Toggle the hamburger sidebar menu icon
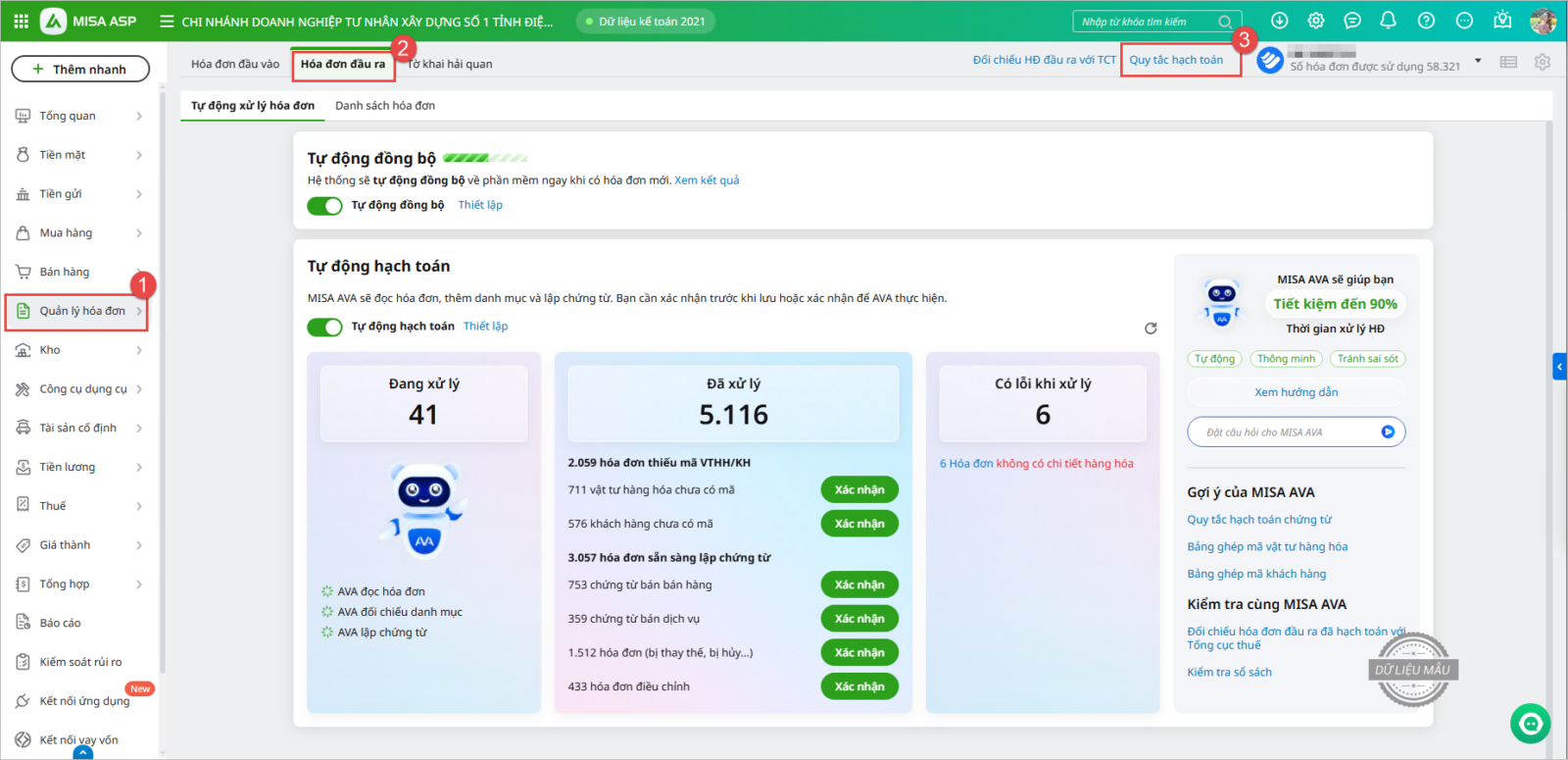This screenshot has width=1568, height=760. (167, 22)
